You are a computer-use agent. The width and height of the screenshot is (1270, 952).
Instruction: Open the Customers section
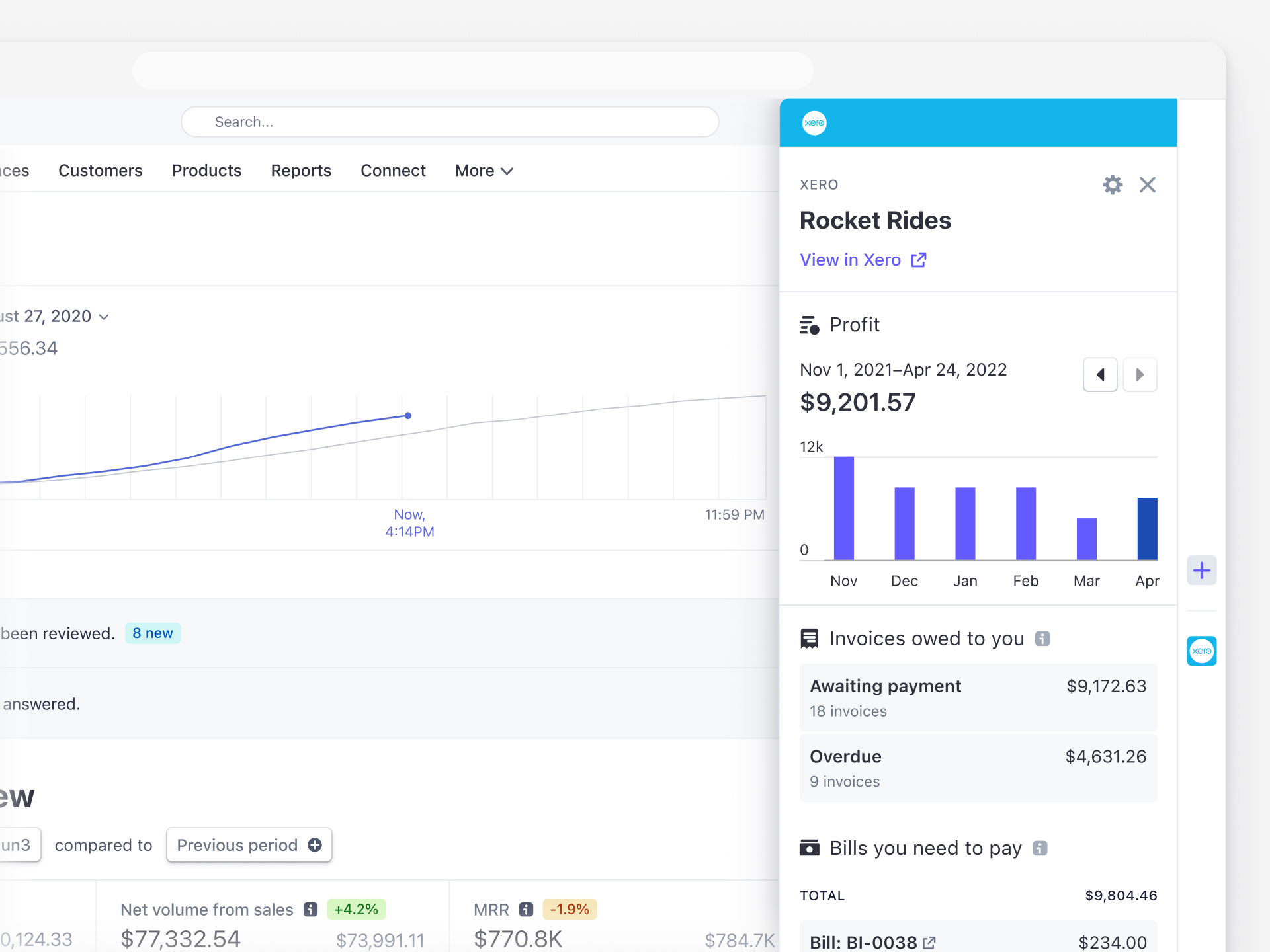[100, 171]
